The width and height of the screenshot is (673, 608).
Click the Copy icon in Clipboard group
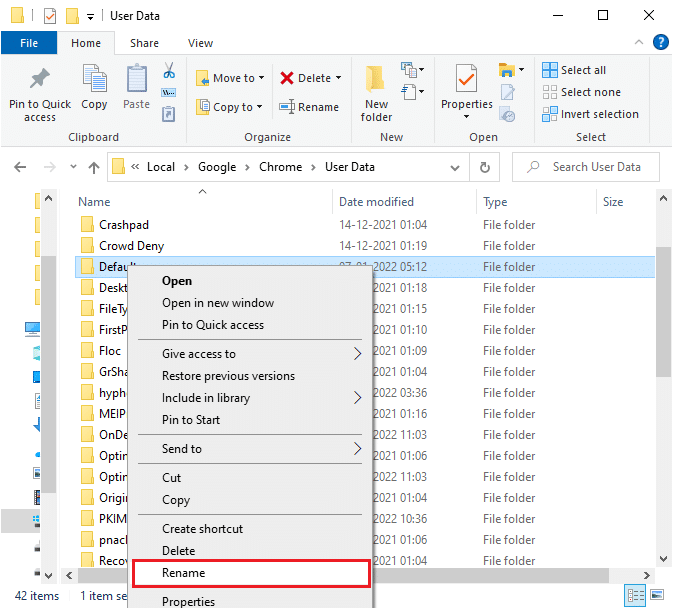click(94, 79)
